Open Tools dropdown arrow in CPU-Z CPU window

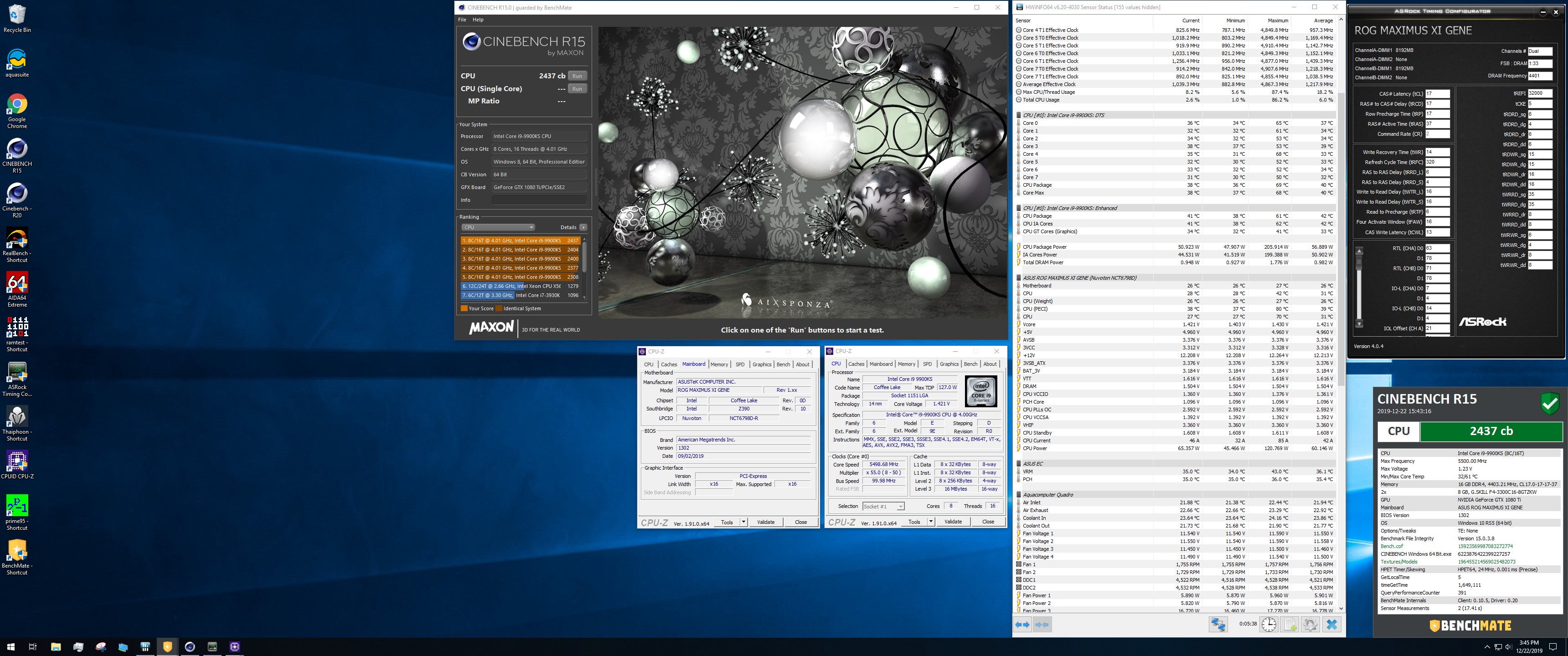(931, 522)
